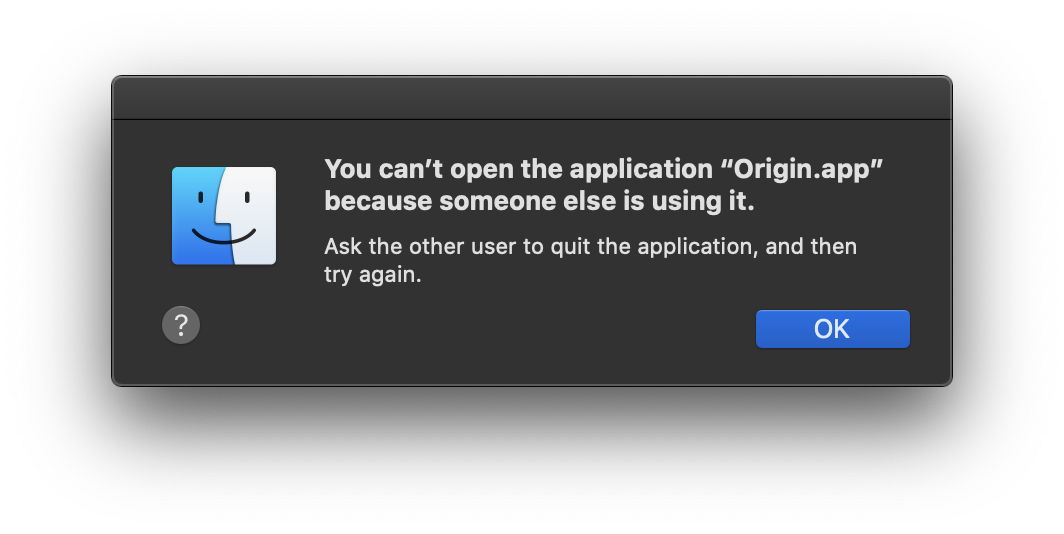Click the round gray help icon
The height and width of the screenshot is (534, 1064).
[180, 325]
